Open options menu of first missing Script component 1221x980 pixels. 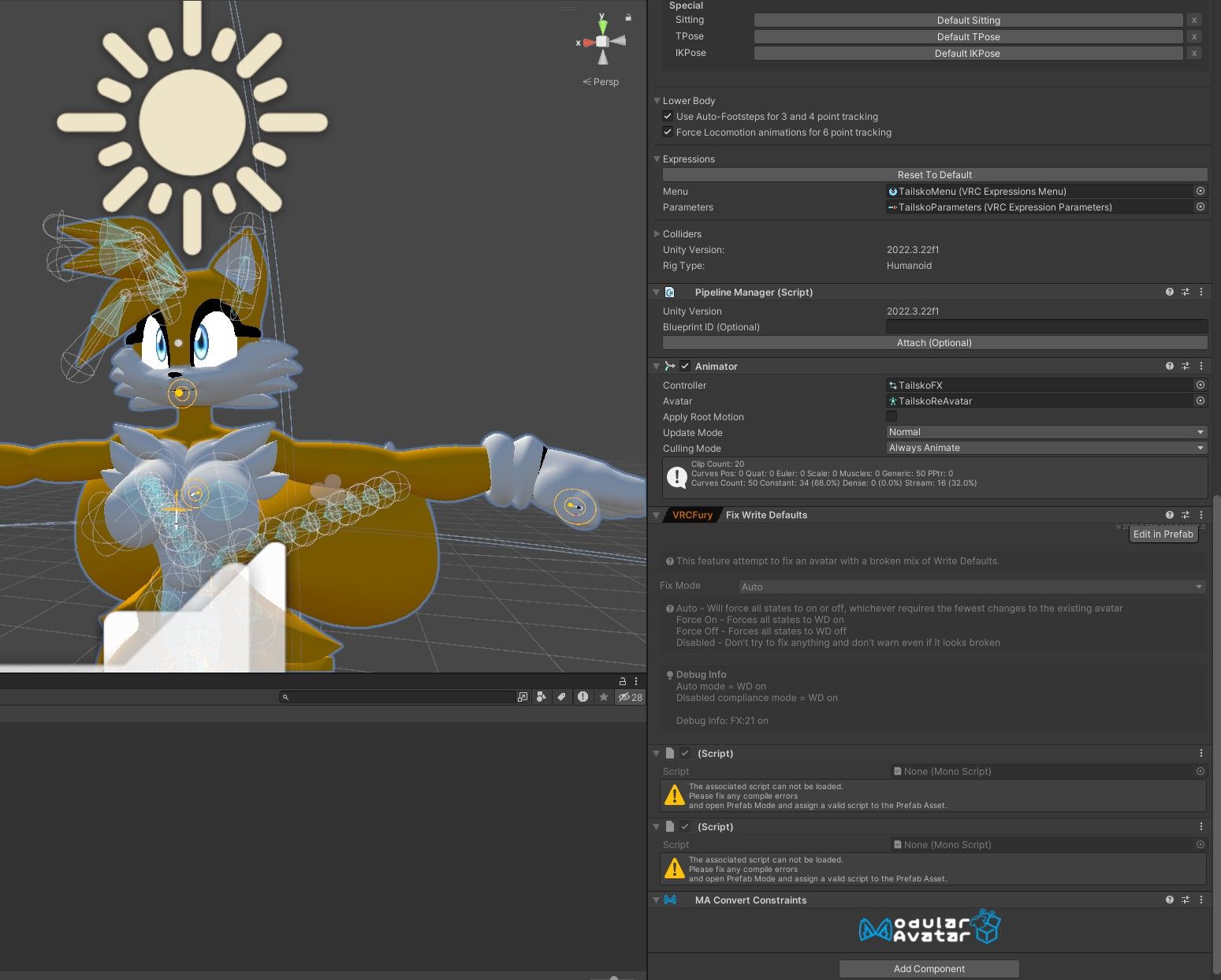click(1201, 753)
